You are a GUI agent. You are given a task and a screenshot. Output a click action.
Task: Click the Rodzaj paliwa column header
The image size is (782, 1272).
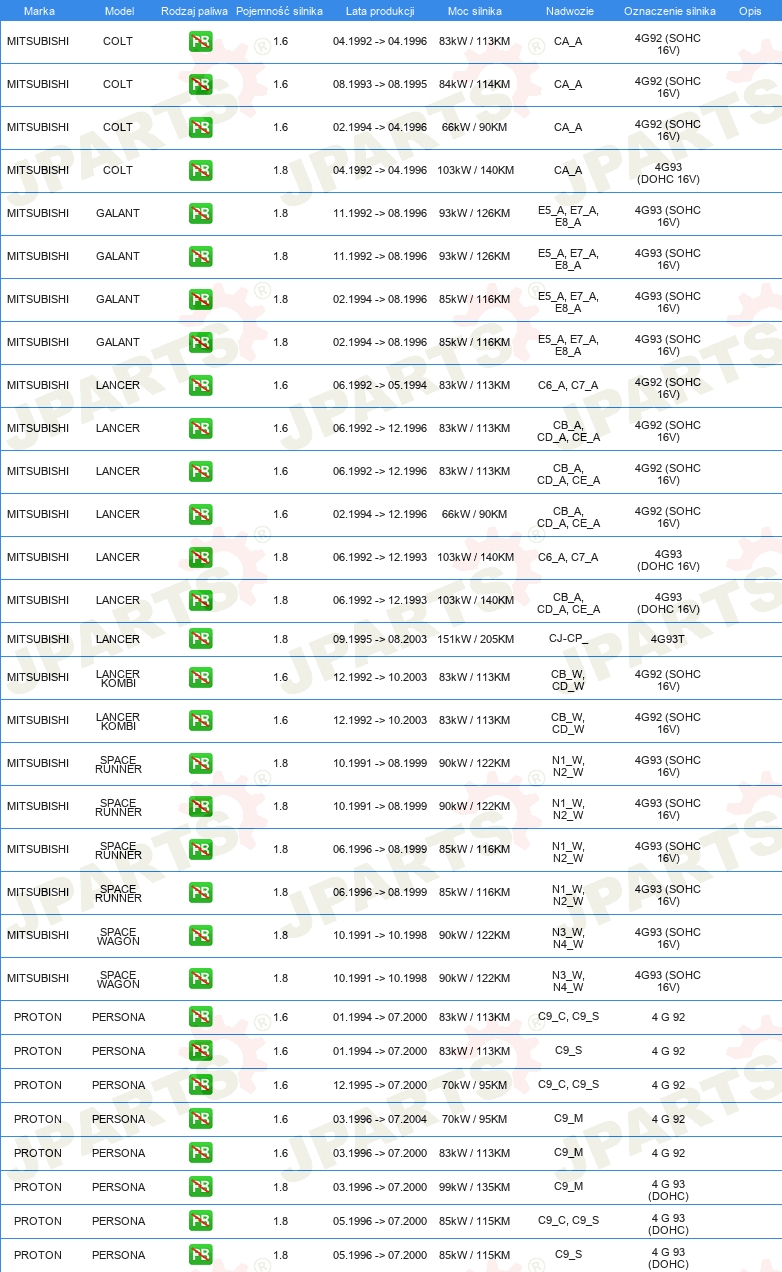click(194, 11)
